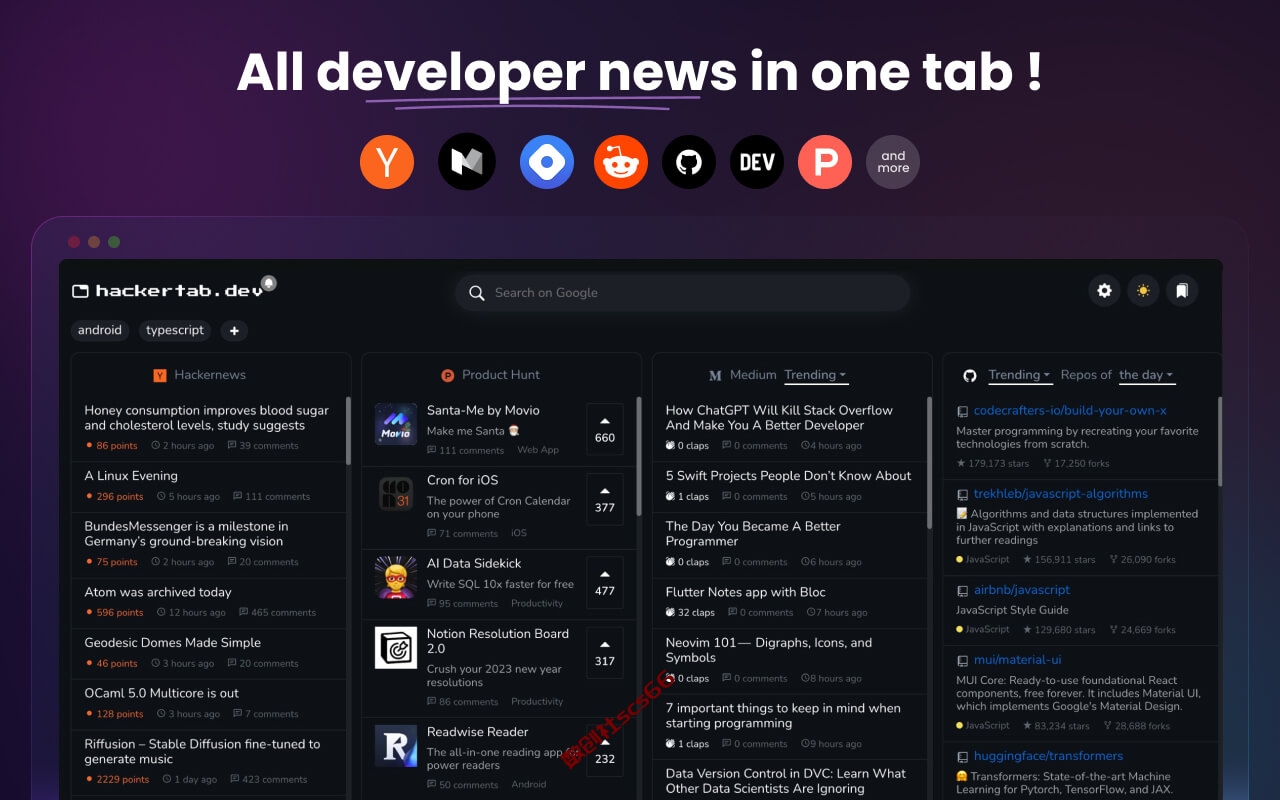Click the Notion Resolution Board thumbnail
Image resolution: width=1280 pixels, height=800 pixels.
click(x=396, y=647)
